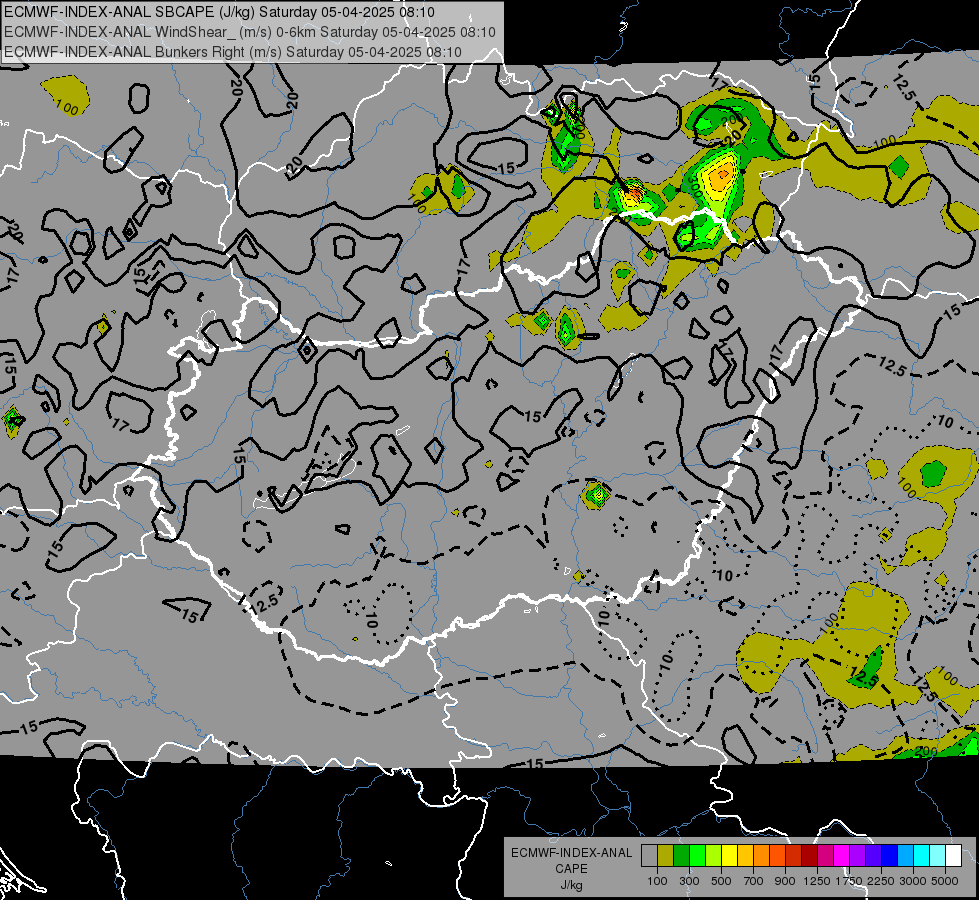979x900 pixels.
Task: Select the magenta legend swatch
Action: [x=842, y=856]
